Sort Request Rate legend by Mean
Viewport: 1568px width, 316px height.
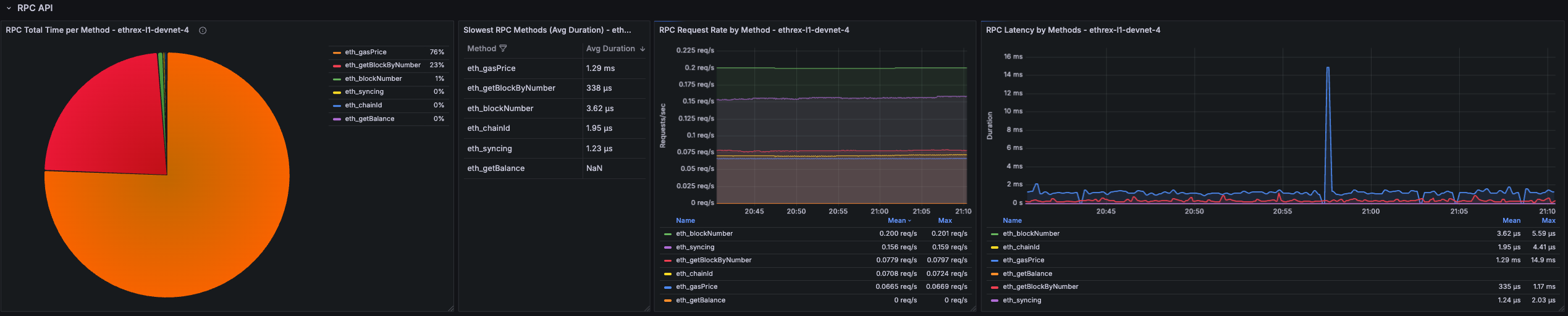click(899, 220)
